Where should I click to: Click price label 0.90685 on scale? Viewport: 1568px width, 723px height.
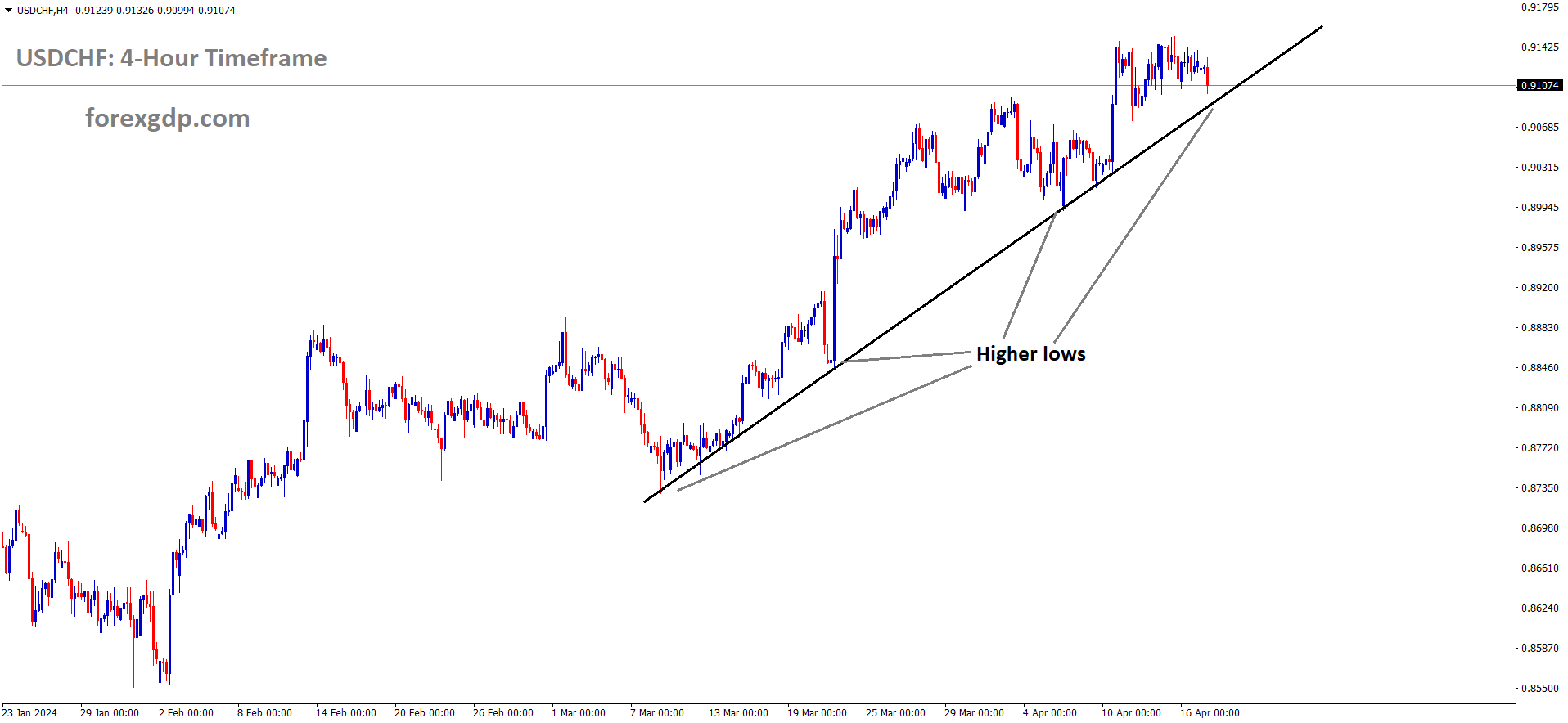pyautogui.click(x=1539, y=128)
